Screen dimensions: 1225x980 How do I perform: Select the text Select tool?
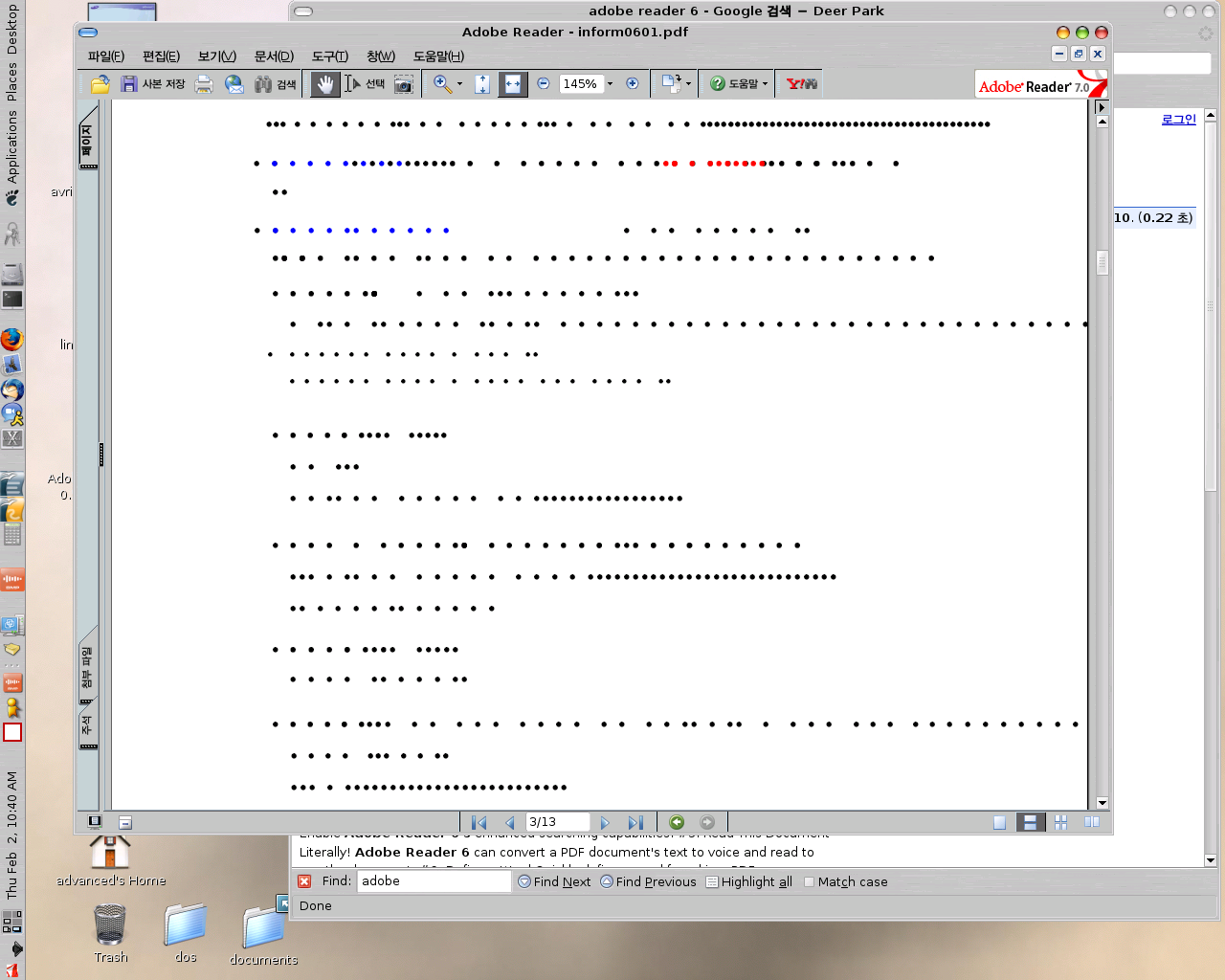click(365, 84)
